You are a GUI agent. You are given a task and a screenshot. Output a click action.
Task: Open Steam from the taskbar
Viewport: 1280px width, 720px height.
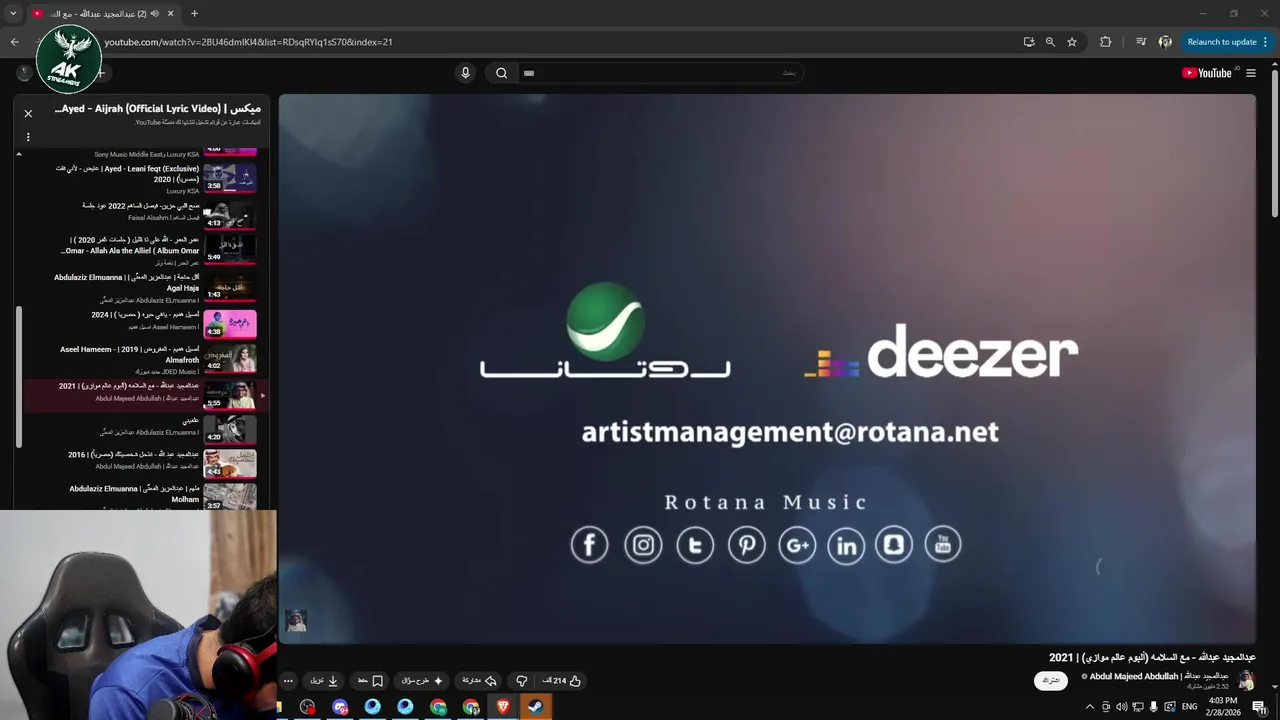535,707
